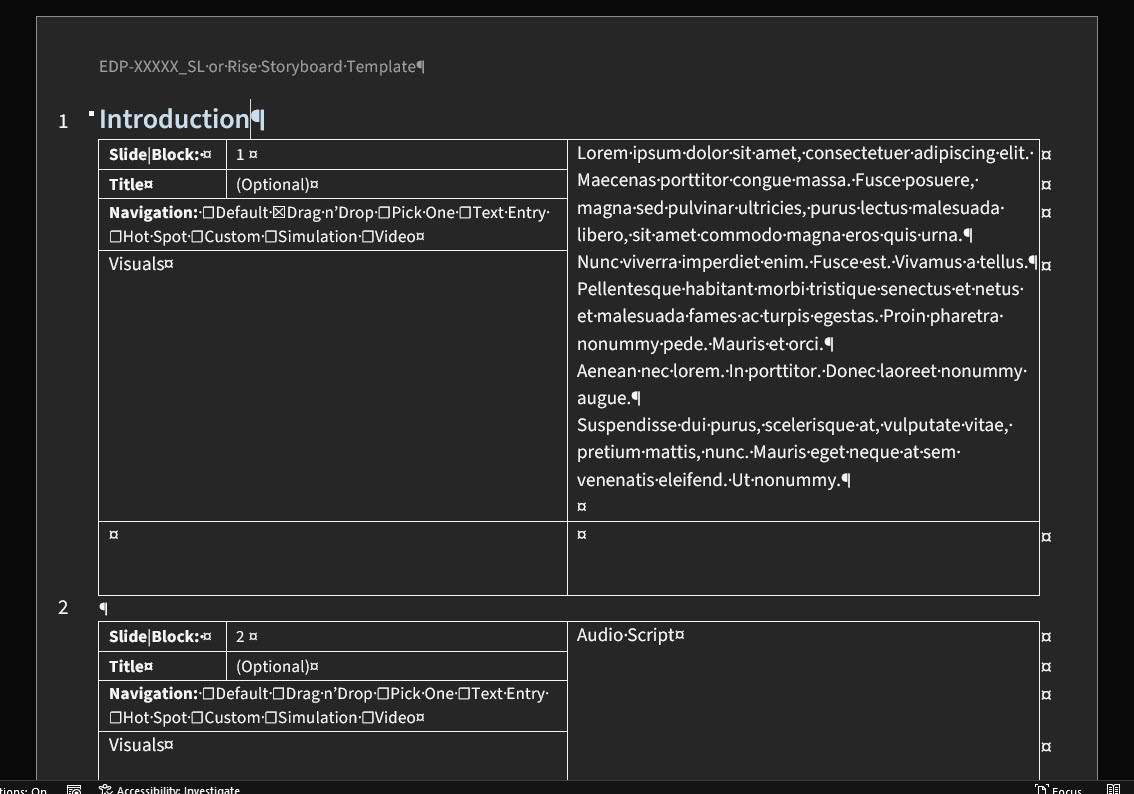The image size is (1134, 794).
Task: Check Pick One in slide 2 Navigation
Action: 383,693
